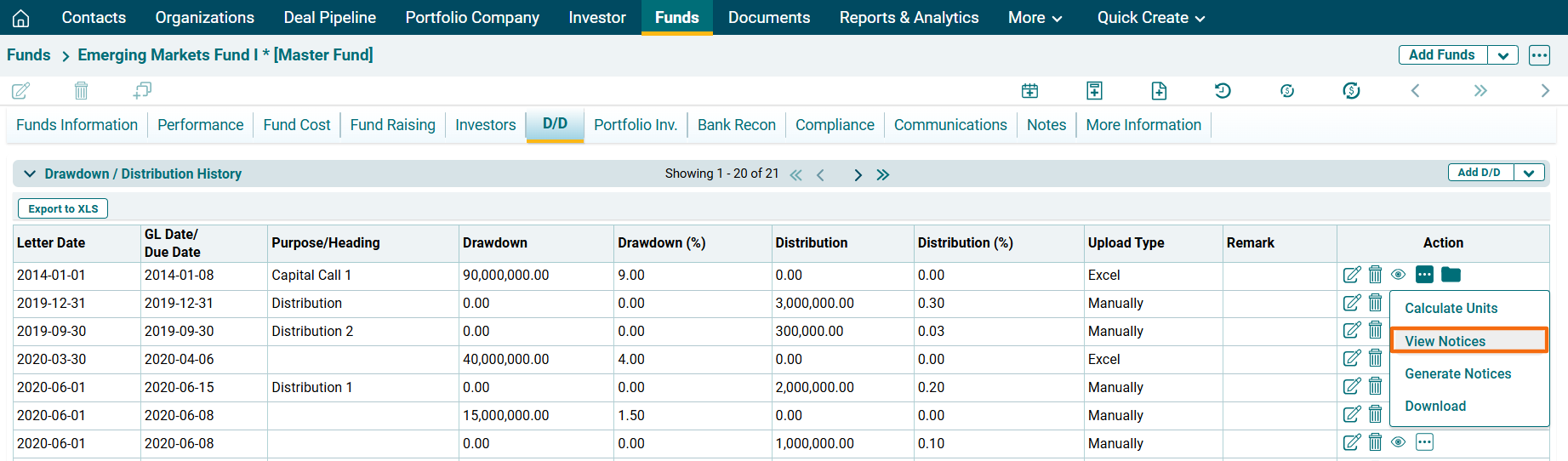Edit the 2019-12-31 Distribution row
Image resolution: width=1568 pixels, height=461 pixels.
pyautogui.click(x=1351, y=303)
